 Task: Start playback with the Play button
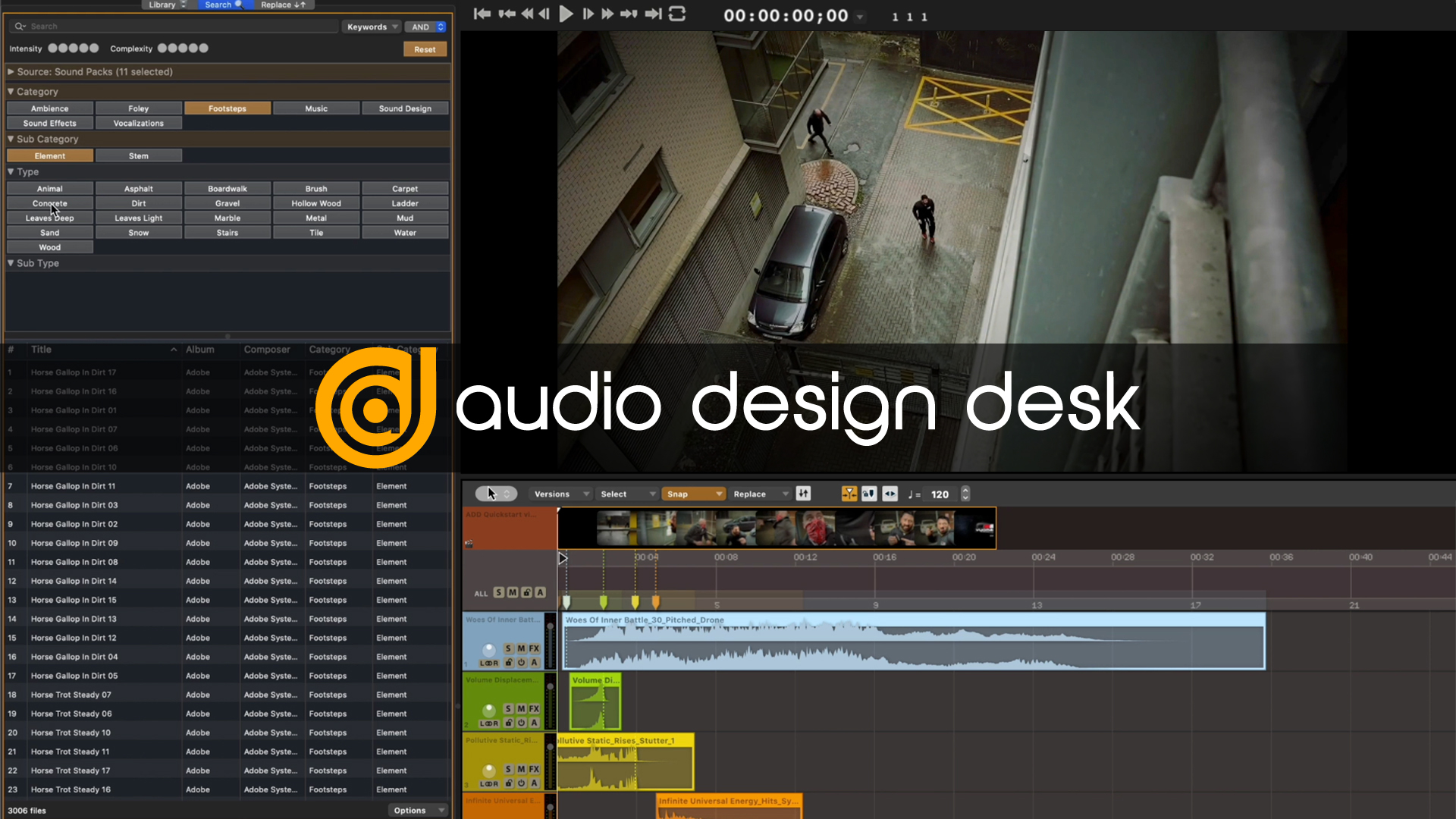click(x=566, y=14)
